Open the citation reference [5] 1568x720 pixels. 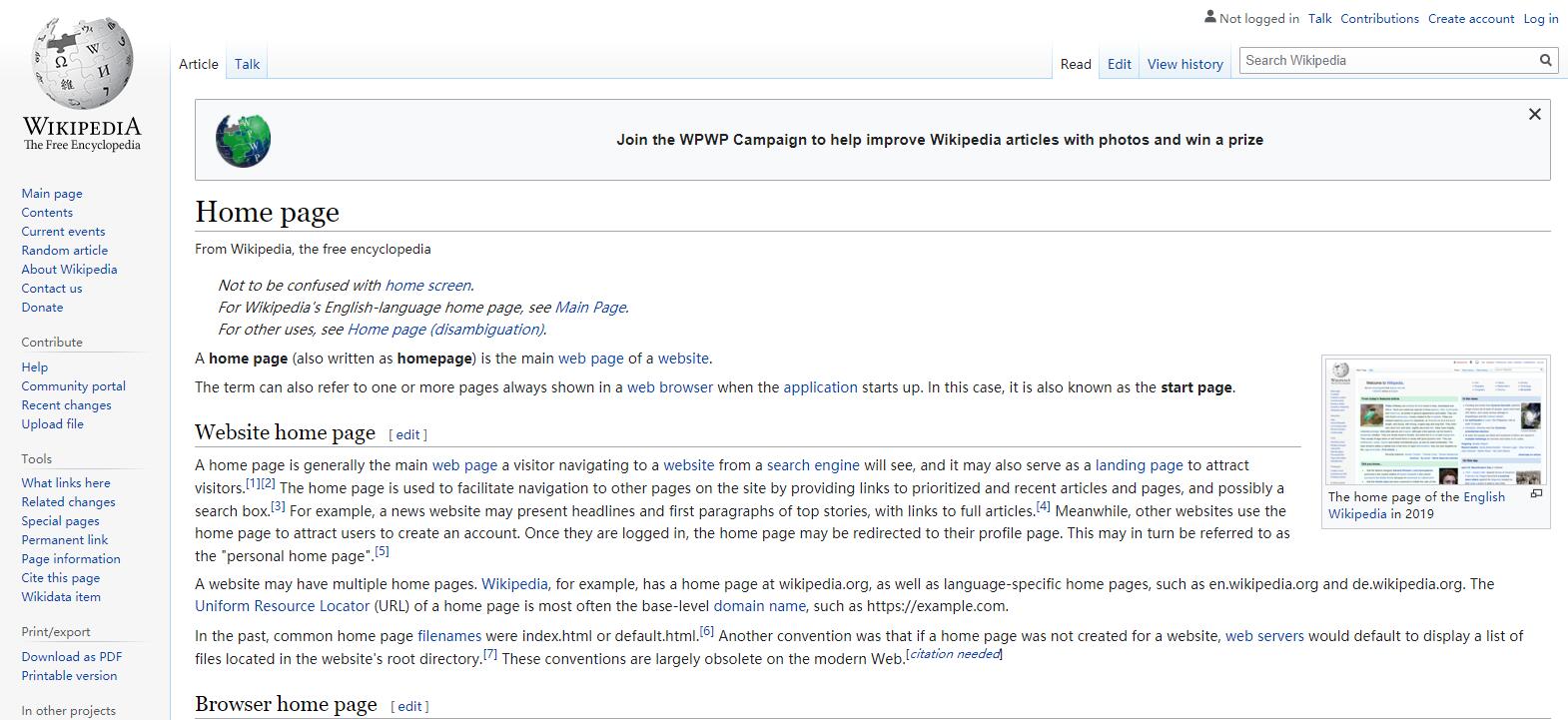tap(382, 551)
